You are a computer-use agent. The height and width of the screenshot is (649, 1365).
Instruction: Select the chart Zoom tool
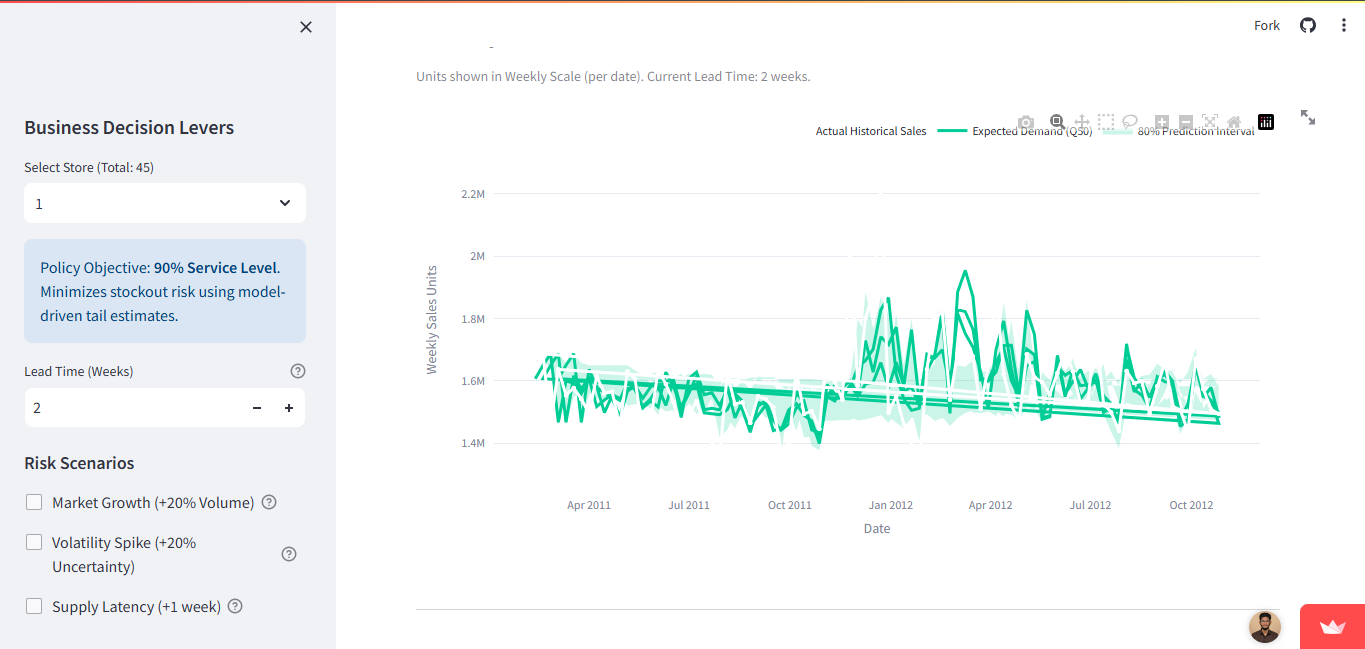click(1058, 122)
